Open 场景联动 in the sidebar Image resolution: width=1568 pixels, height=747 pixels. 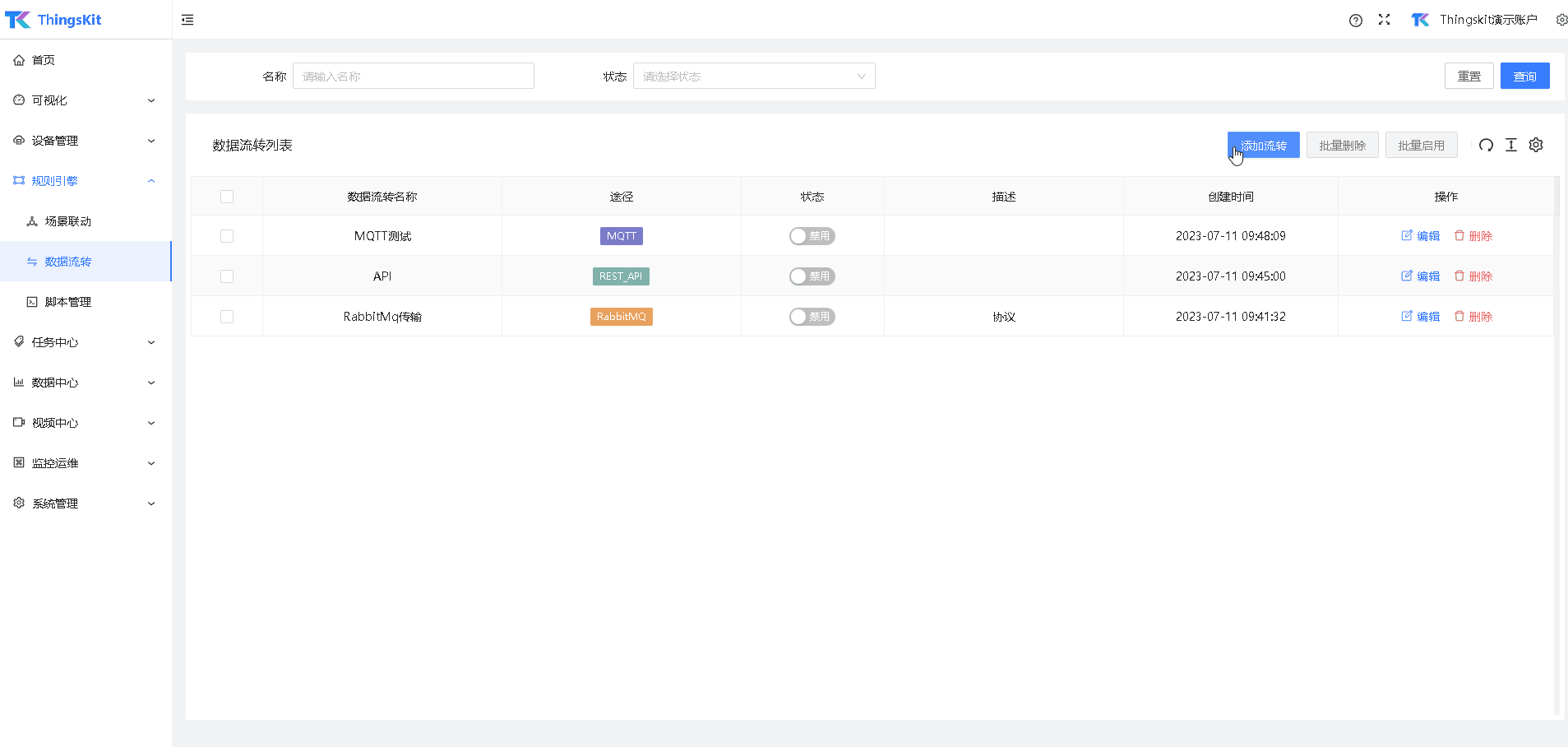tap(67, 221)
